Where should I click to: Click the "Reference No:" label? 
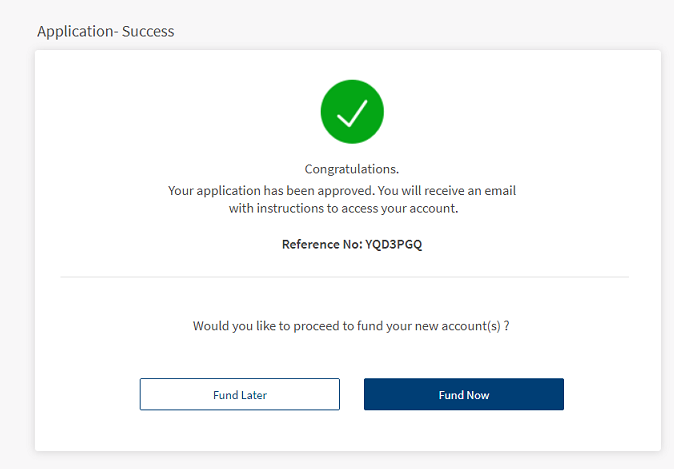click(x=322, y=244)
